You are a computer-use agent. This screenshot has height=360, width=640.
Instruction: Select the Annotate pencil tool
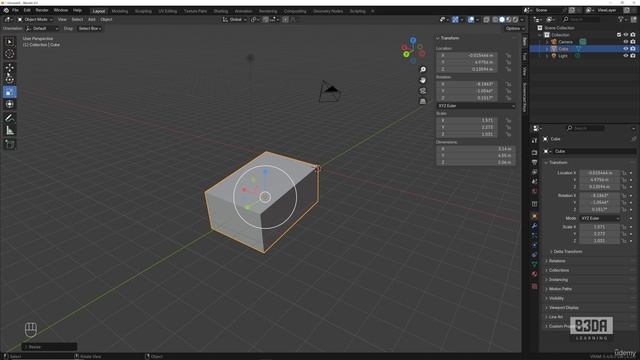tap(9, 118)
